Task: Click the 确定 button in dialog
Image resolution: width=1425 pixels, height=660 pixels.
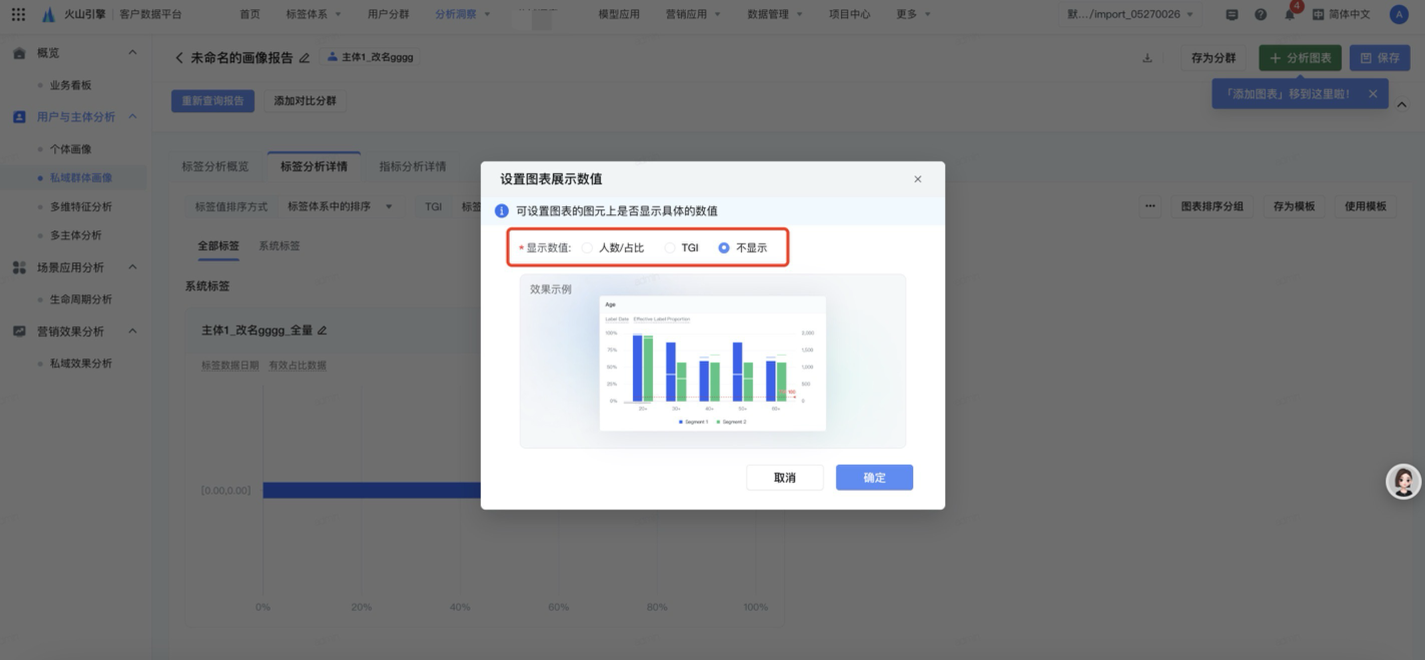Action: (874, 477)
